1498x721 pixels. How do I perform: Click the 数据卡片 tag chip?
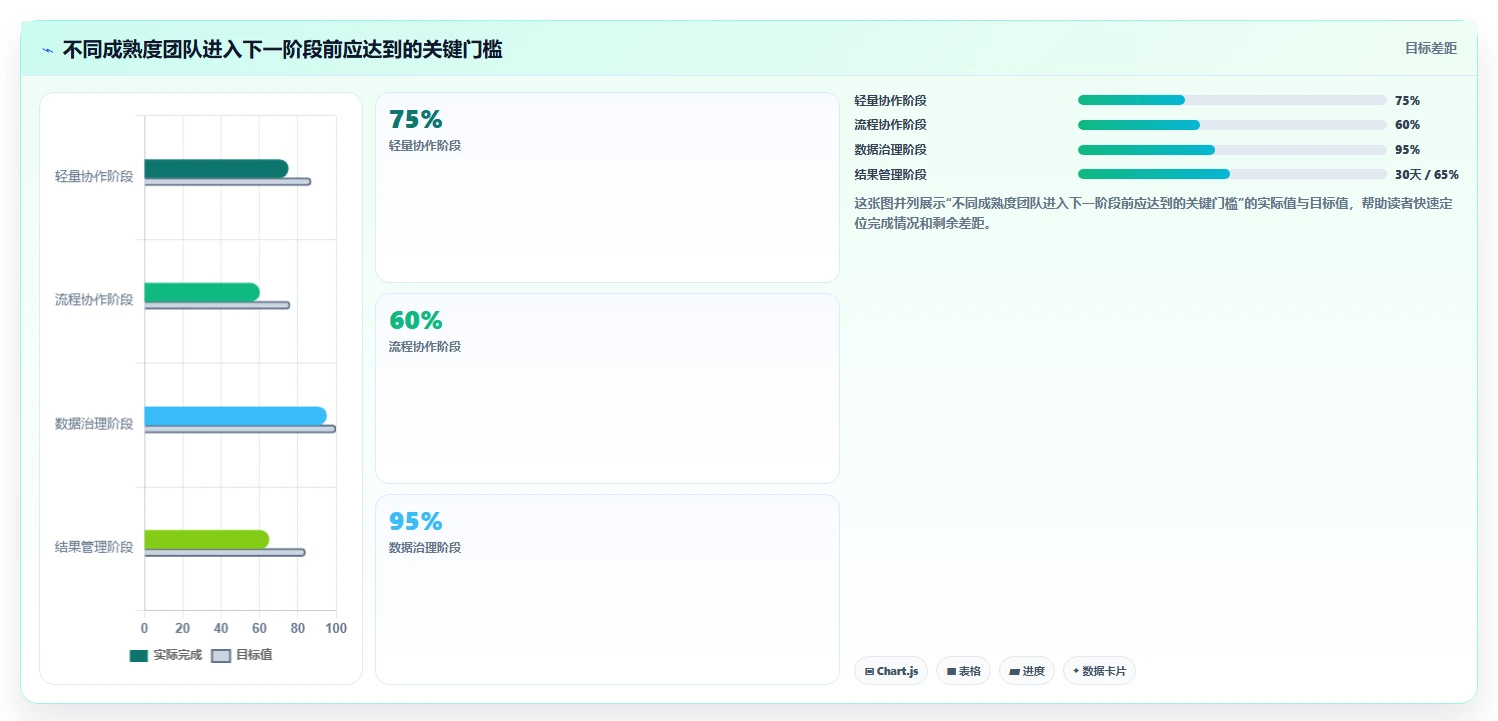[1099, 671]
